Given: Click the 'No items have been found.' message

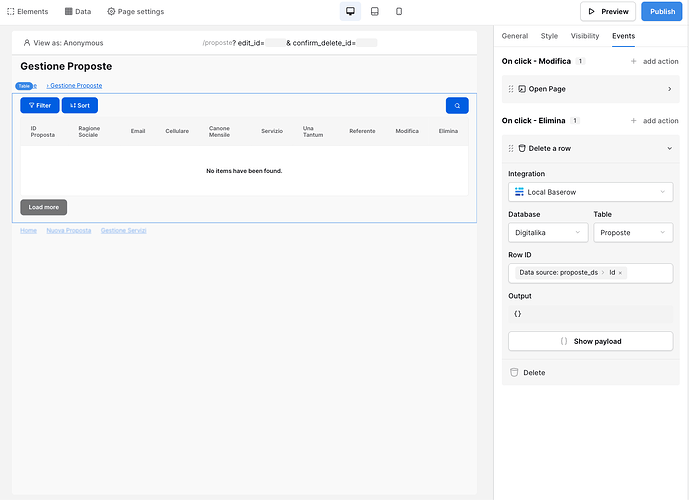Looking at the screenshot, I should [244, 171].
